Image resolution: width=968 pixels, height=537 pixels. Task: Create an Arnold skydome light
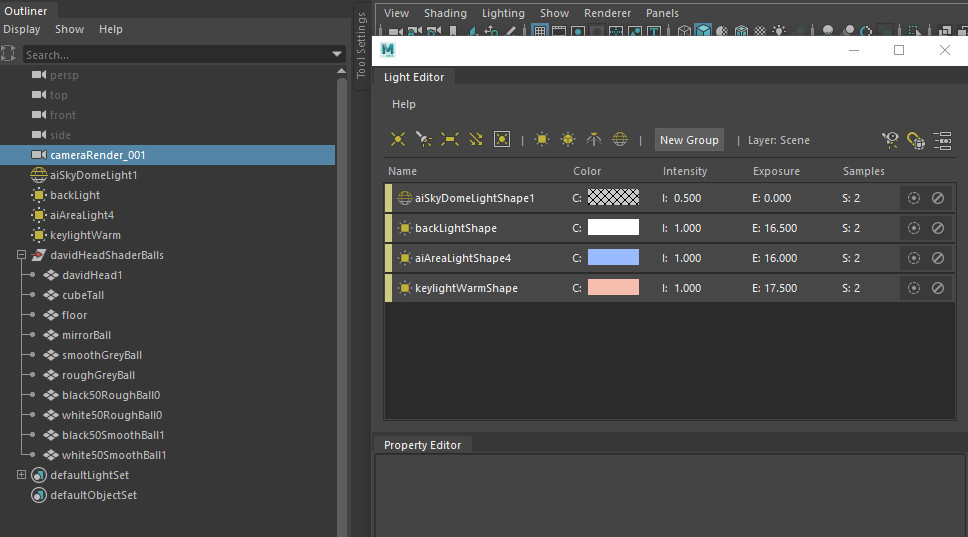(x=620, y=139)
